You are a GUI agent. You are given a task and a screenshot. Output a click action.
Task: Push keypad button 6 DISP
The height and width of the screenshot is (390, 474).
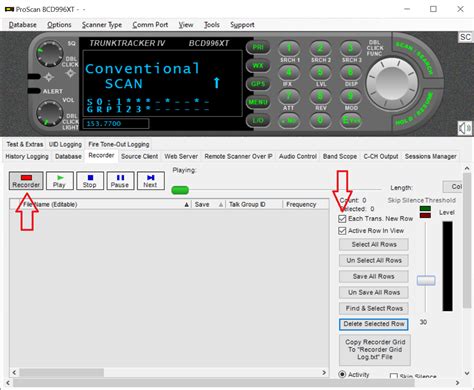(x=351, y=72)
